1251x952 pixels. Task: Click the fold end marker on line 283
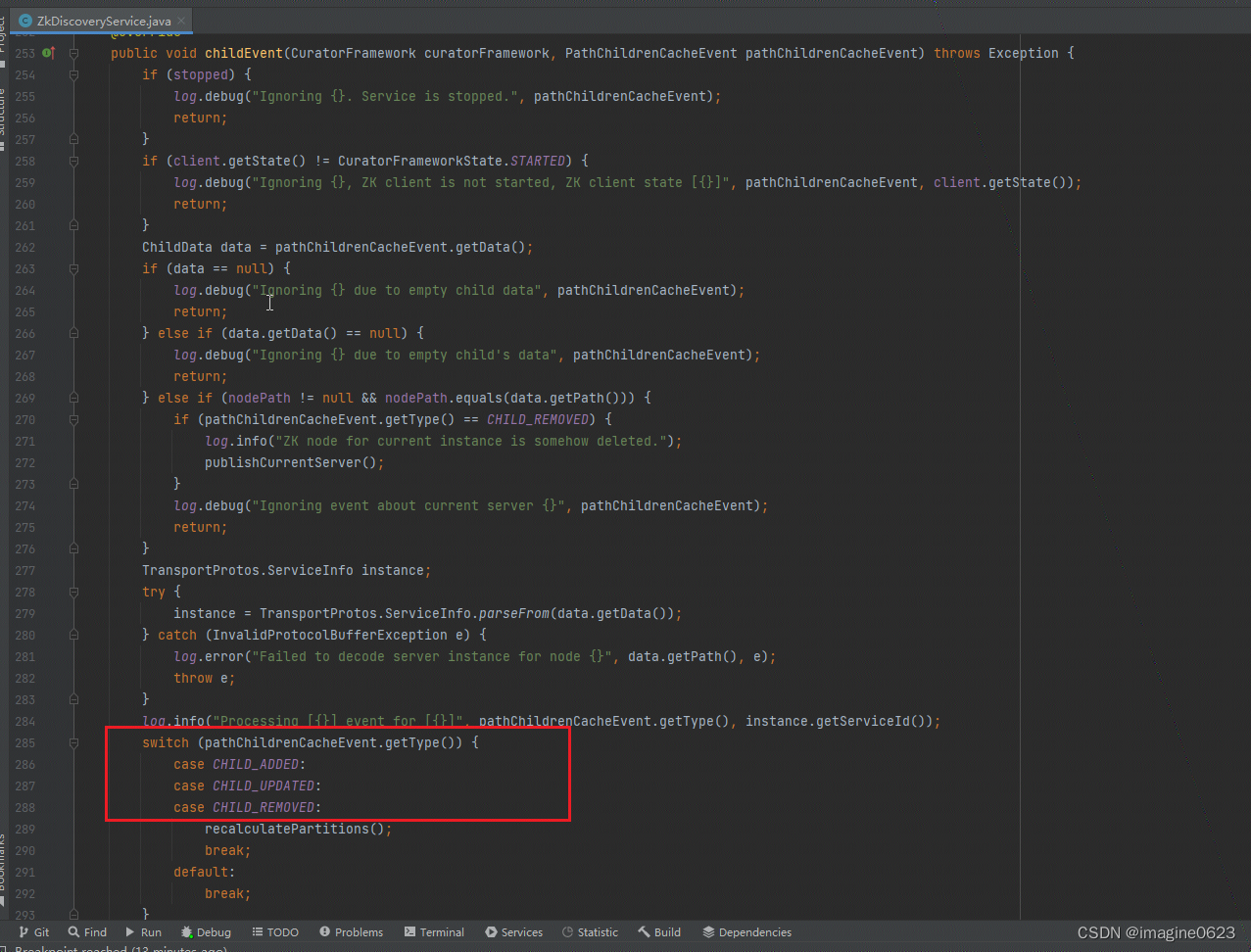click(73, 699)
